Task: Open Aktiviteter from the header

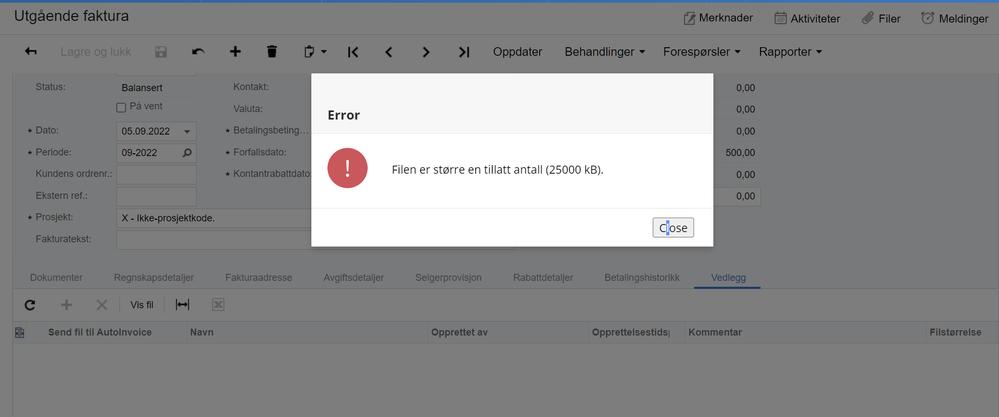Action: click(x=807, y=18)
